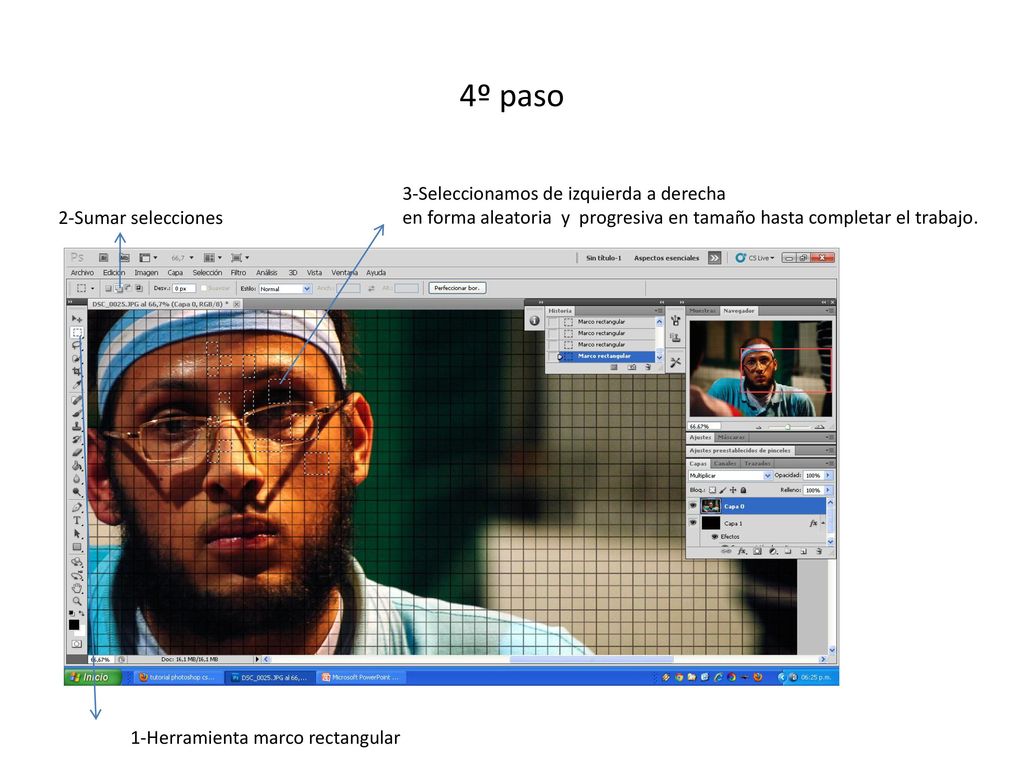Select the Rectangle shape tool

(76, 547)
